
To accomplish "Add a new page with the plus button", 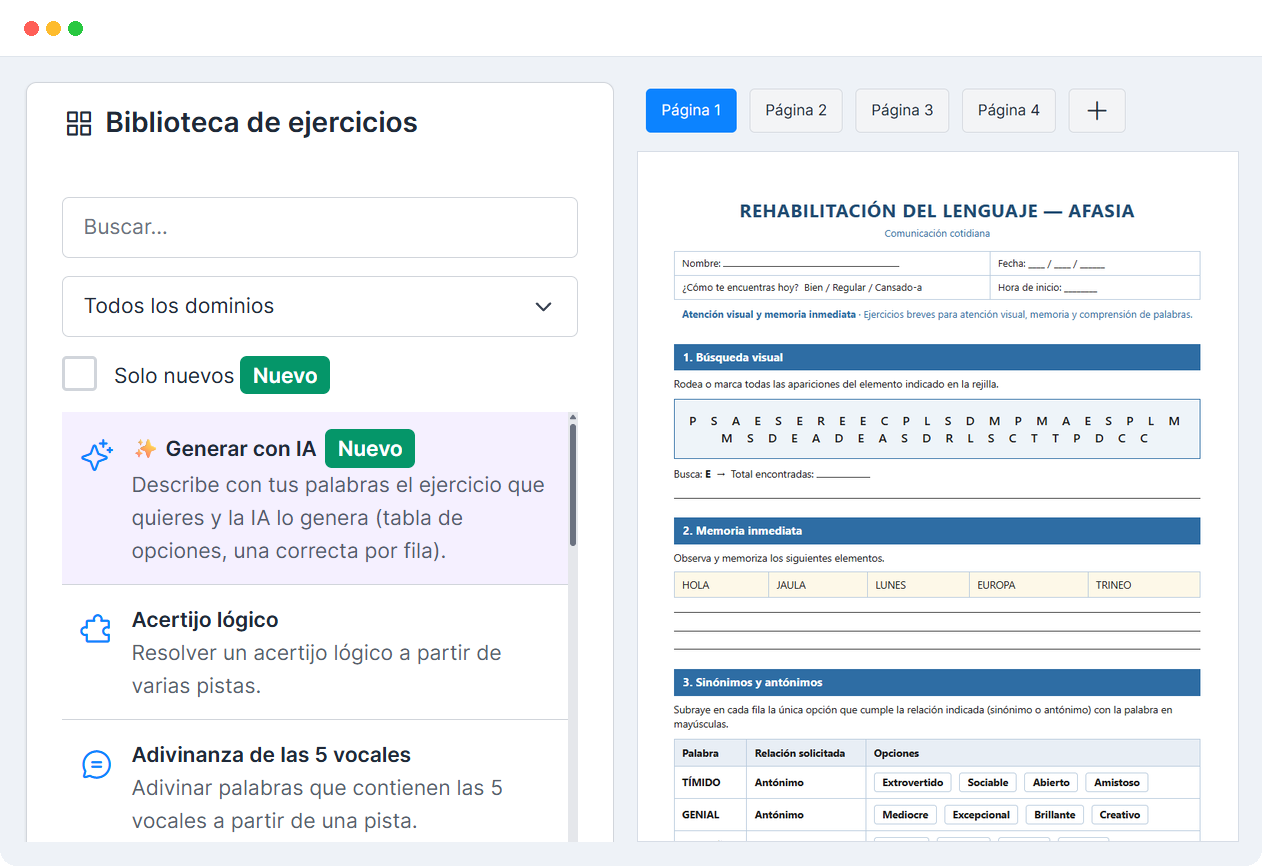I will (1097, 110).
